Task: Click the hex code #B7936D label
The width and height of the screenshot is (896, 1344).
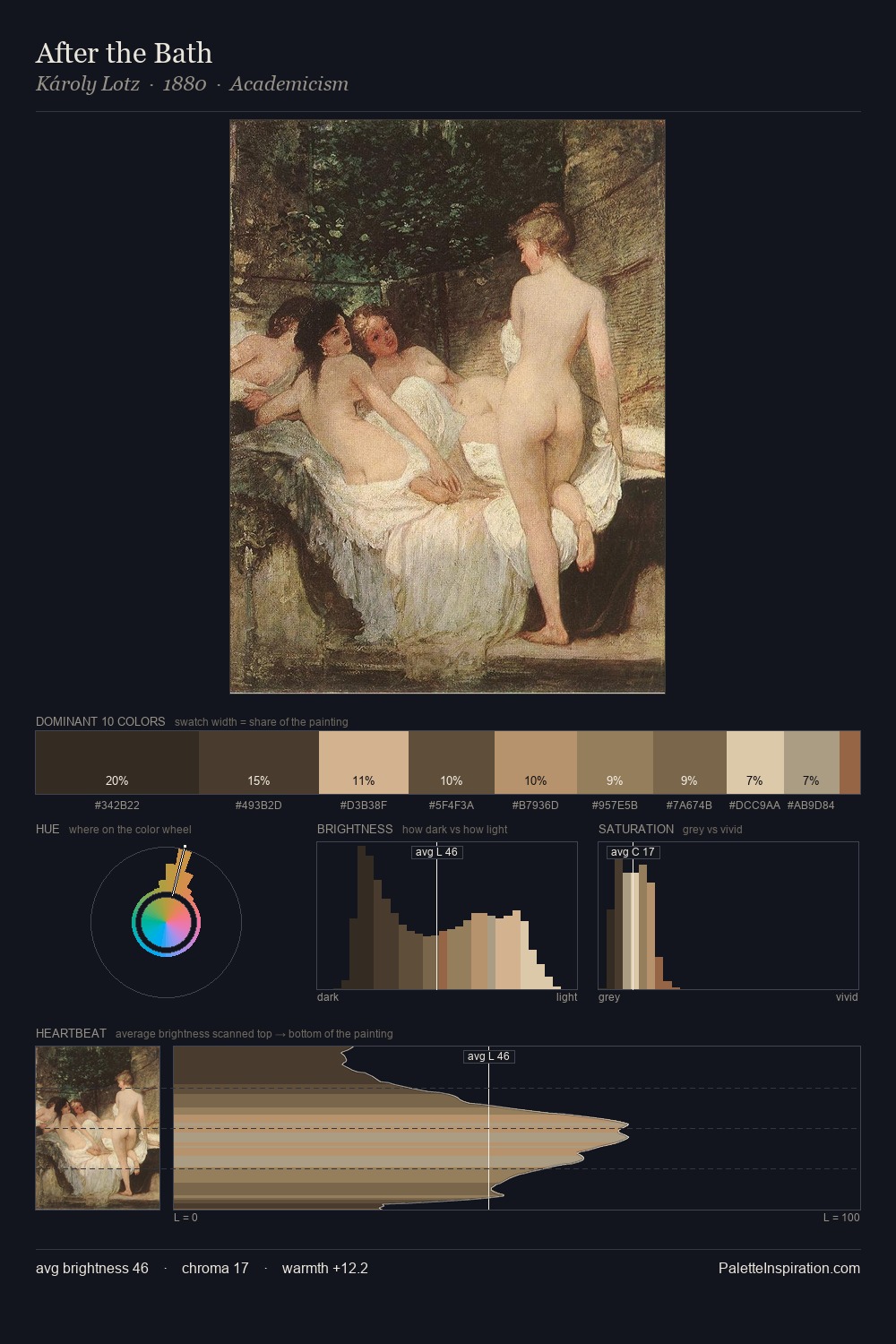Action: (536, 806)
